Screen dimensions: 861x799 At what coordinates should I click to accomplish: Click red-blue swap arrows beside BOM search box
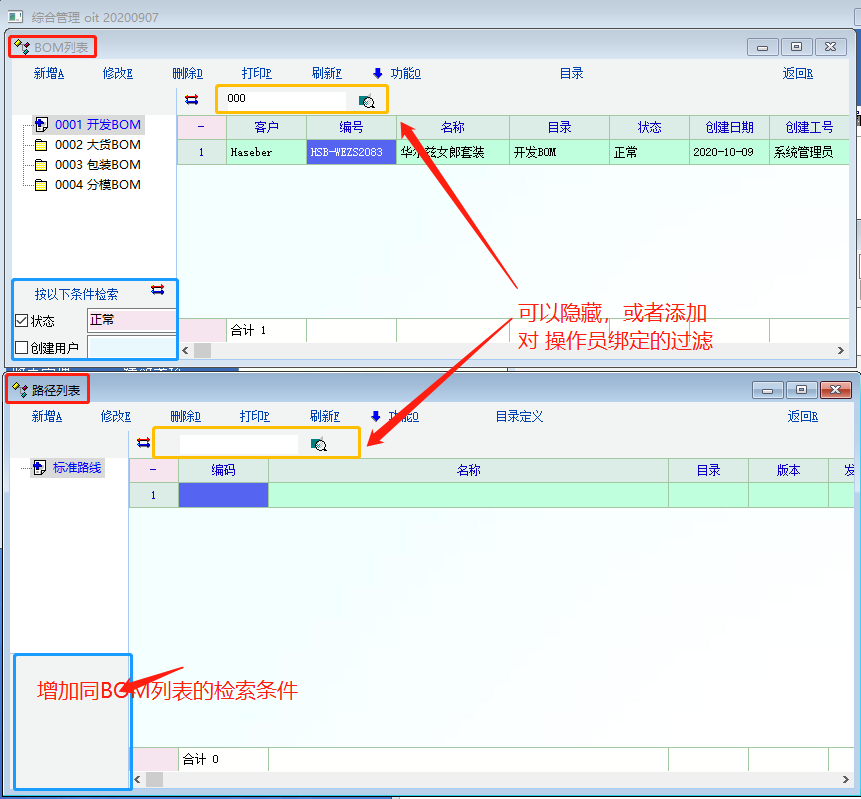click(192, 99)
